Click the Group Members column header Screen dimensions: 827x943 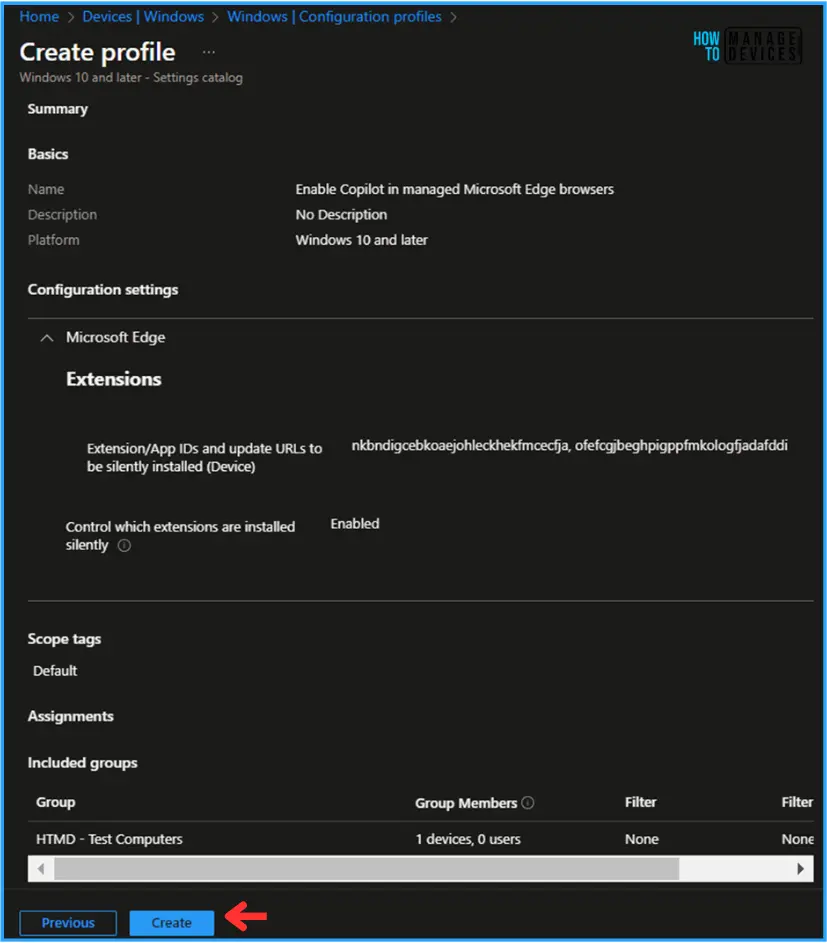pyautogui.click(x=466, y=803)
